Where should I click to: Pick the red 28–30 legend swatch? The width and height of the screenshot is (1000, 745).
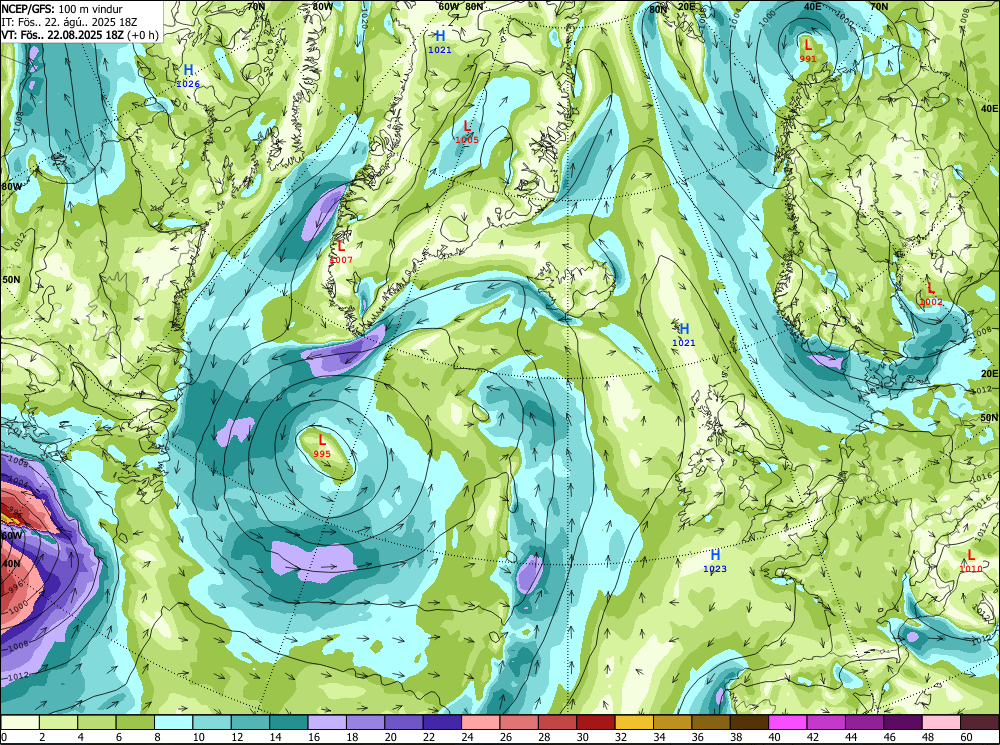(x=557, y=722)
